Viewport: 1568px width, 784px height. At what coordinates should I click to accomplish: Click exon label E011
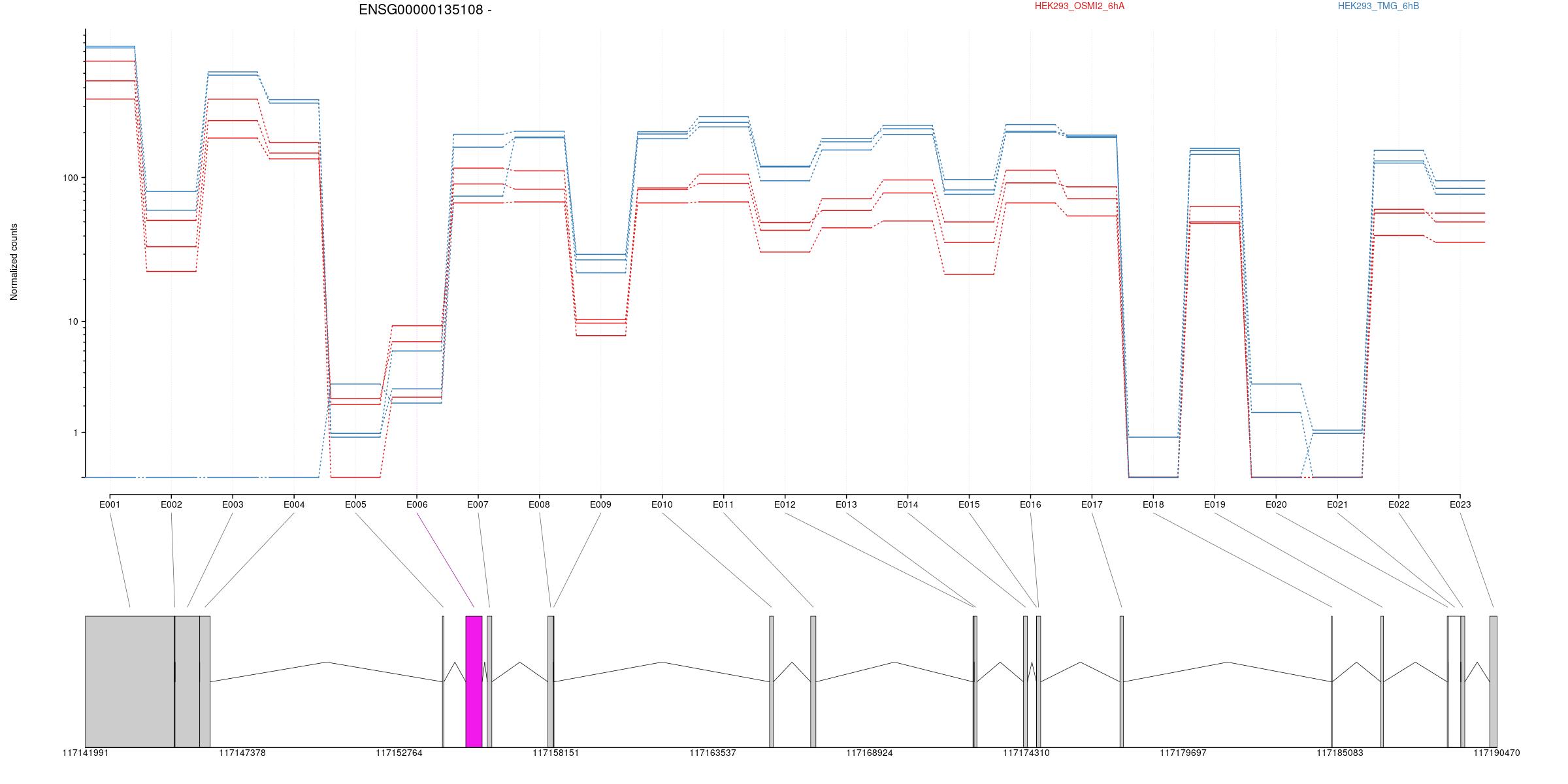click(724, 504)
